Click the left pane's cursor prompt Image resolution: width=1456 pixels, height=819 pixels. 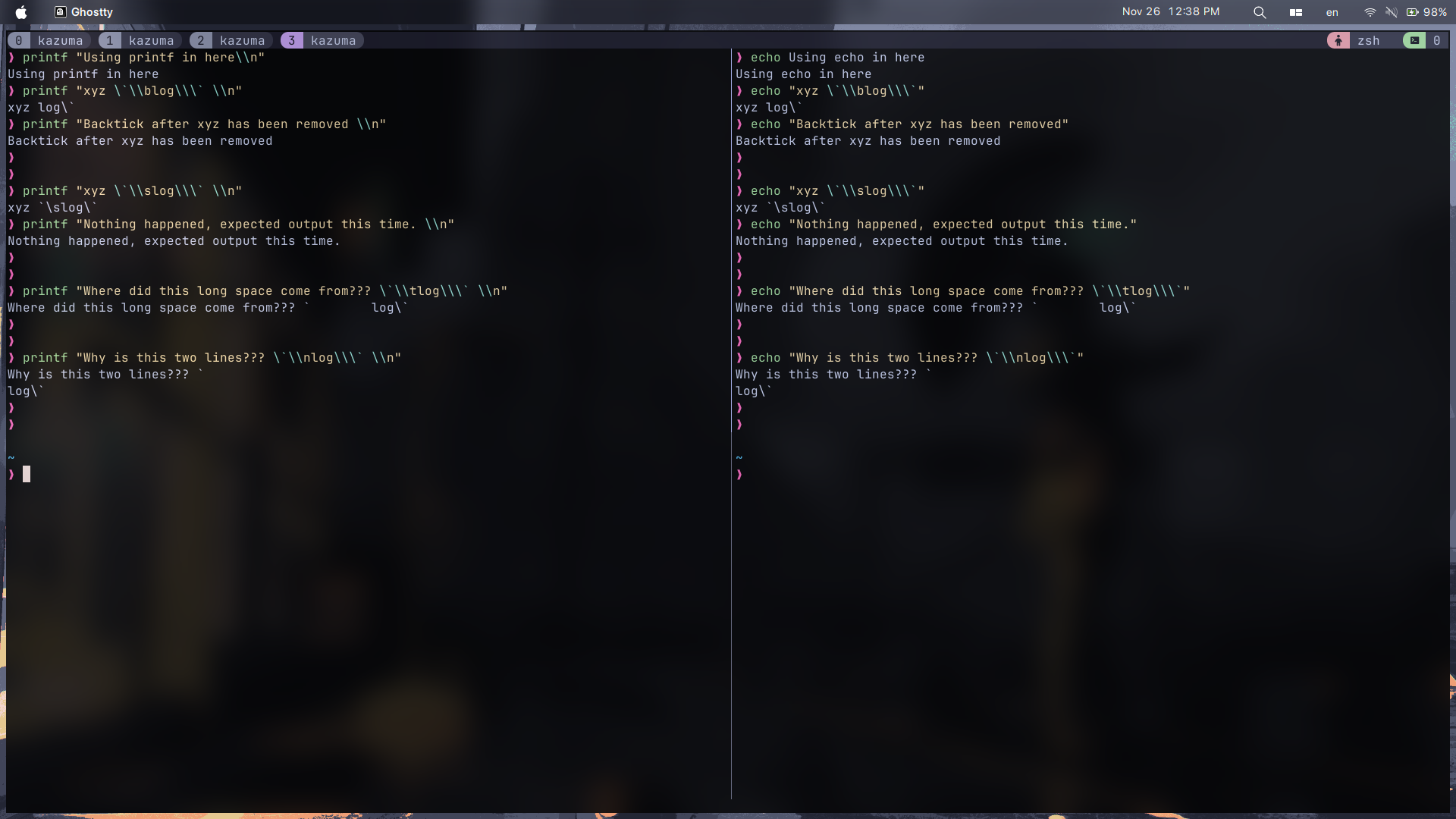tap(27, 475)
